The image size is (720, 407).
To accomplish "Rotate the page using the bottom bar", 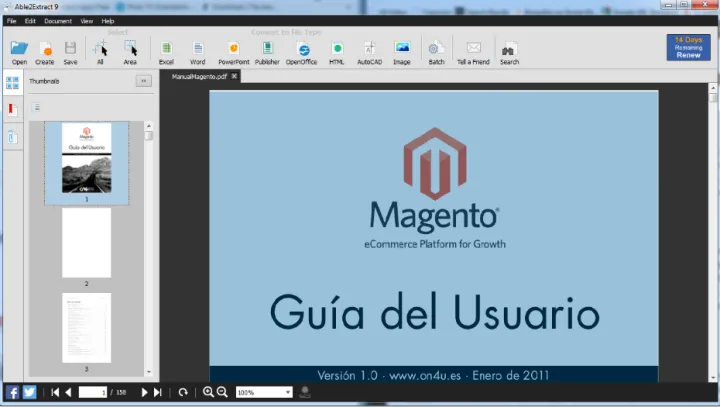I will coord(183,393).
